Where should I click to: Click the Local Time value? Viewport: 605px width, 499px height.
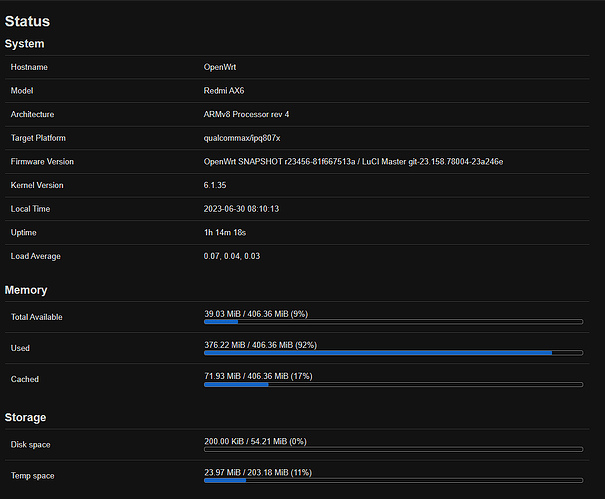[x=241, y=209]
